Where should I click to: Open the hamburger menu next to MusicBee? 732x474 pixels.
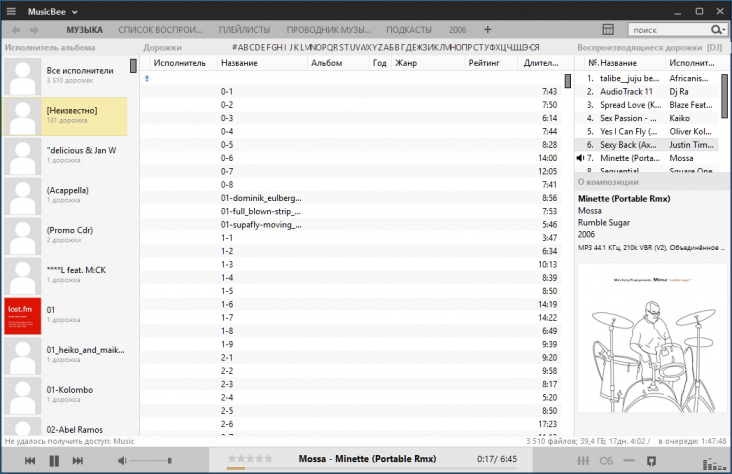click(x=11, y=10)
